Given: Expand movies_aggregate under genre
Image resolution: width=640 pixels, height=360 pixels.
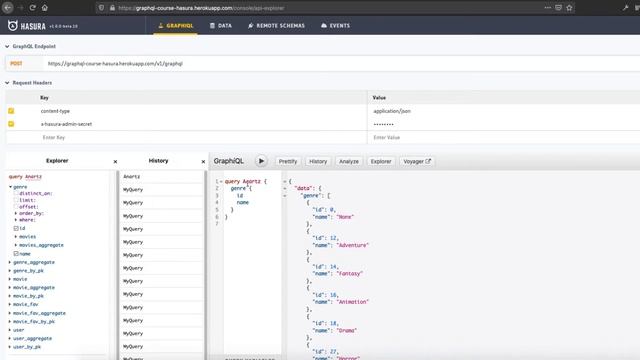Looking at the screenshot, I should coord(16,245).
